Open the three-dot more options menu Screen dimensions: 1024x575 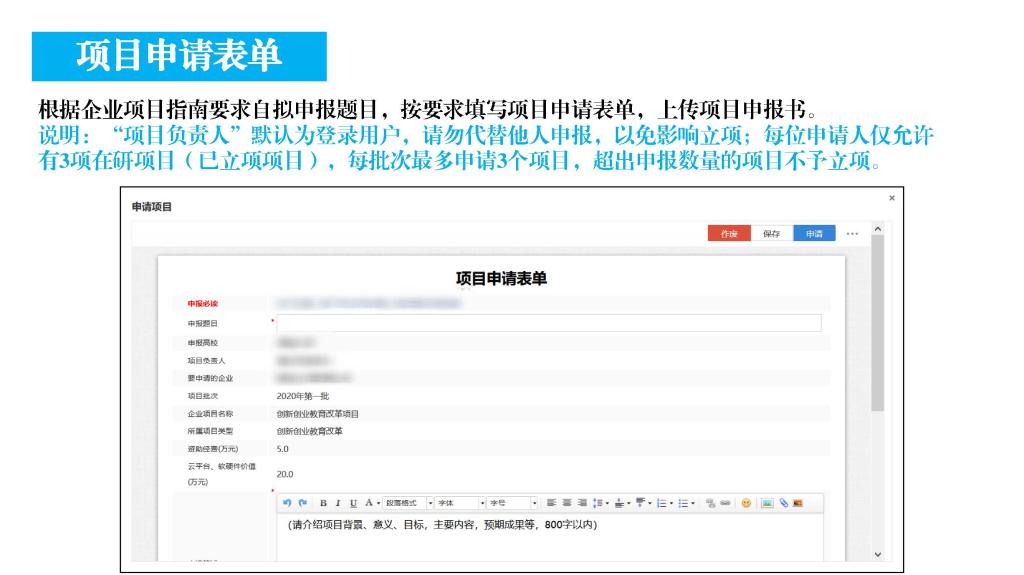[852, 233]
